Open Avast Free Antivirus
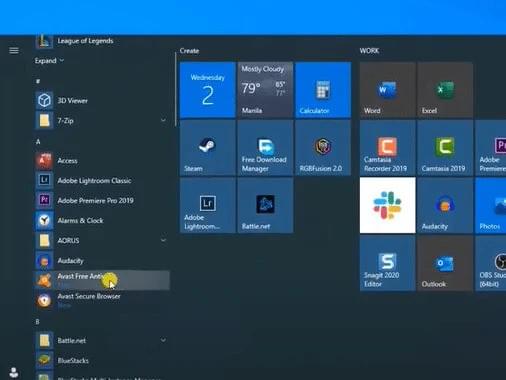Image resolution: width=506 pixels, height=380 pixels. tap(102, 280)
